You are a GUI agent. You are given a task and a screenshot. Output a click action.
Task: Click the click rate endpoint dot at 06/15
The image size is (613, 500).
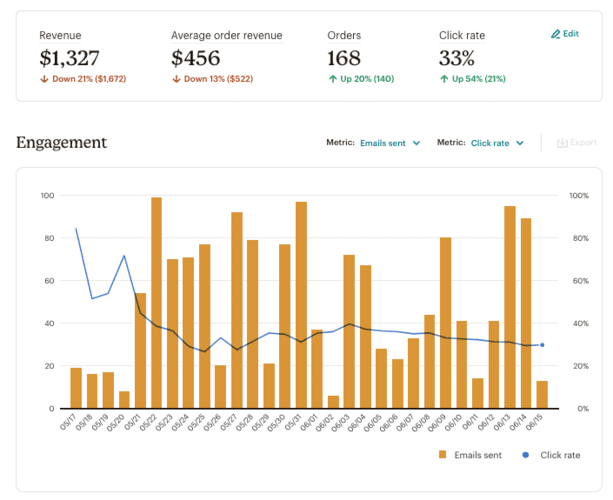tap(542, 345)
